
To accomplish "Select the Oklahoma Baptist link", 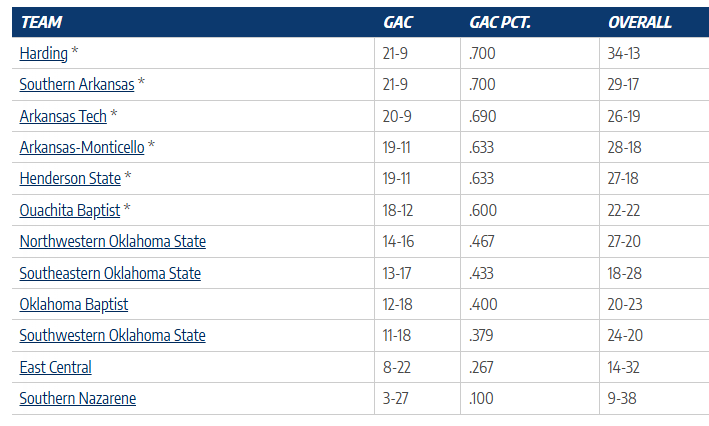I will (74, 304).
